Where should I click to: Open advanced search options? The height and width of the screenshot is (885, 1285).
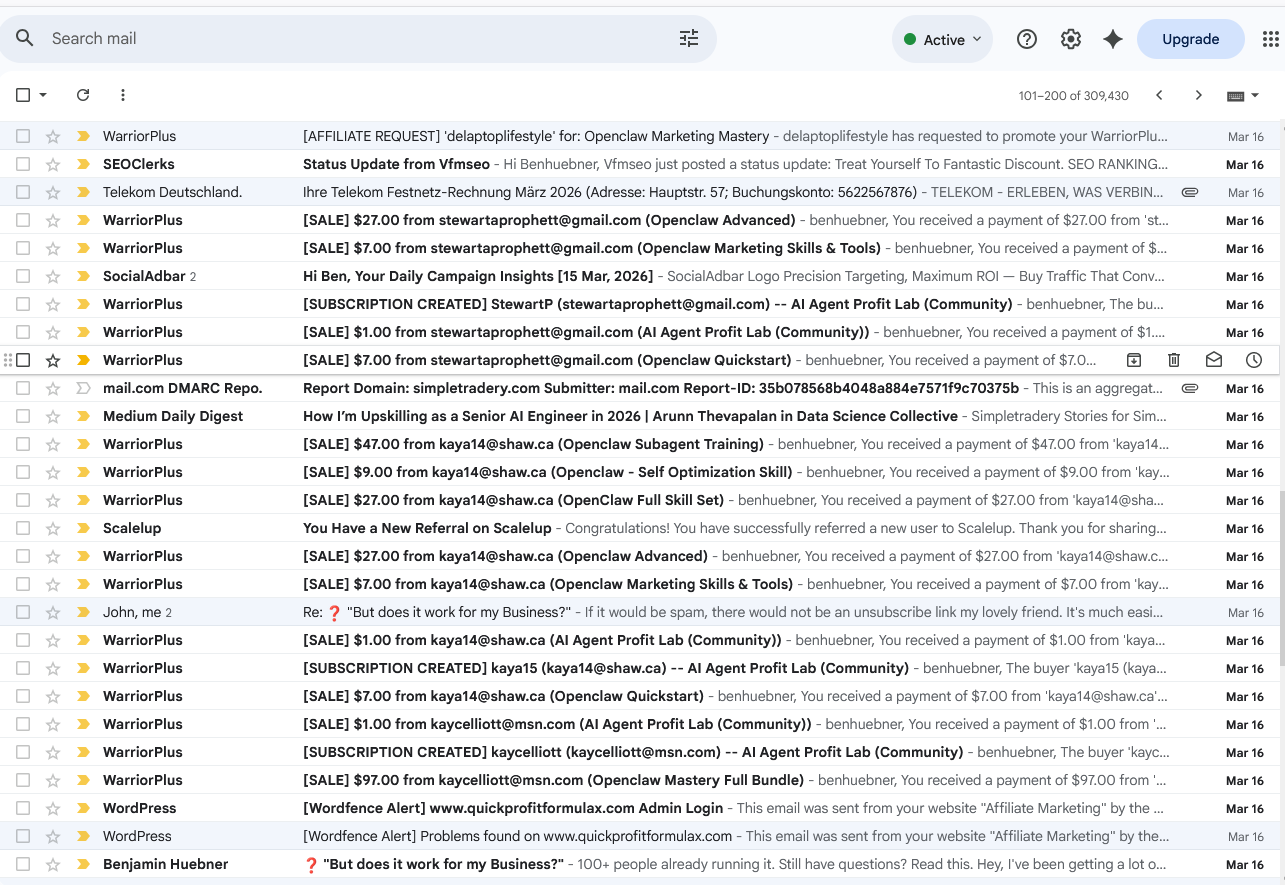tap(688, 37)
